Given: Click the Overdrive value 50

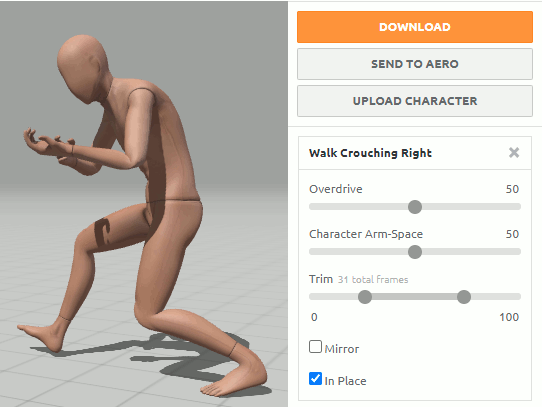Looking at the screenshot, I should pos(512,189).
